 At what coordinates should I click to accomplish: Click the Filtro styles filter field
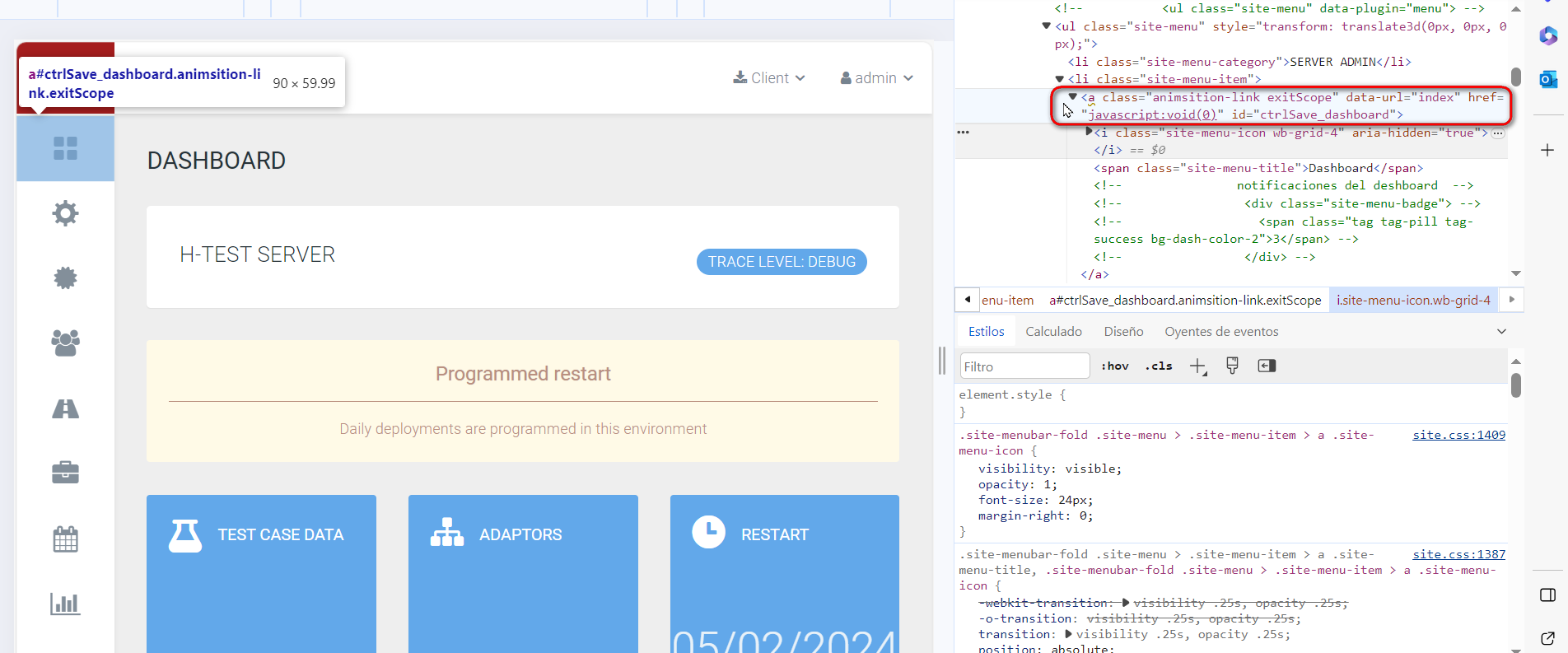pyautogui.click(x=1024, y=366)
